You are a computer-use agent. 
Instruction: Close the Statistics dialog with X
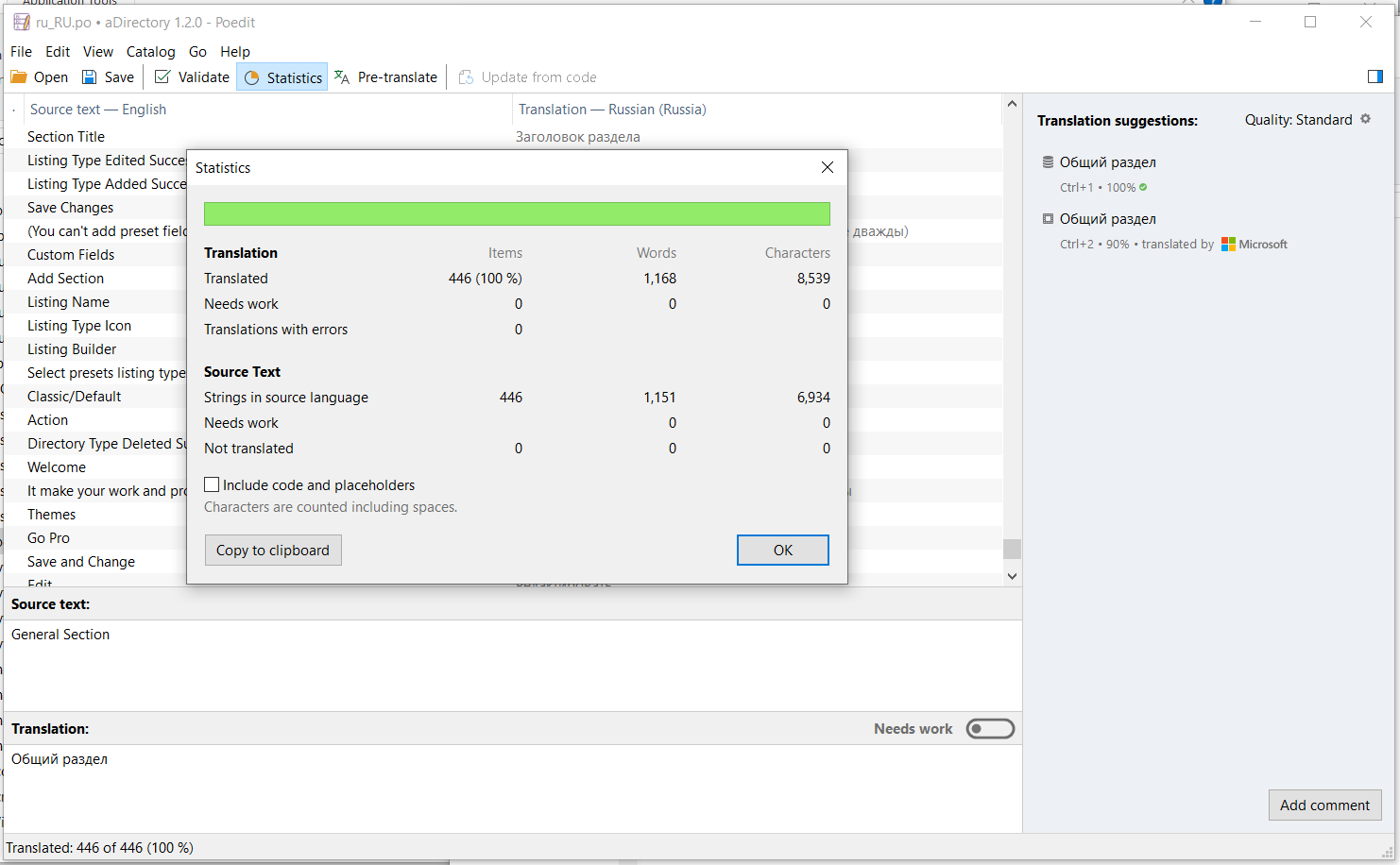tap(828, 167)
